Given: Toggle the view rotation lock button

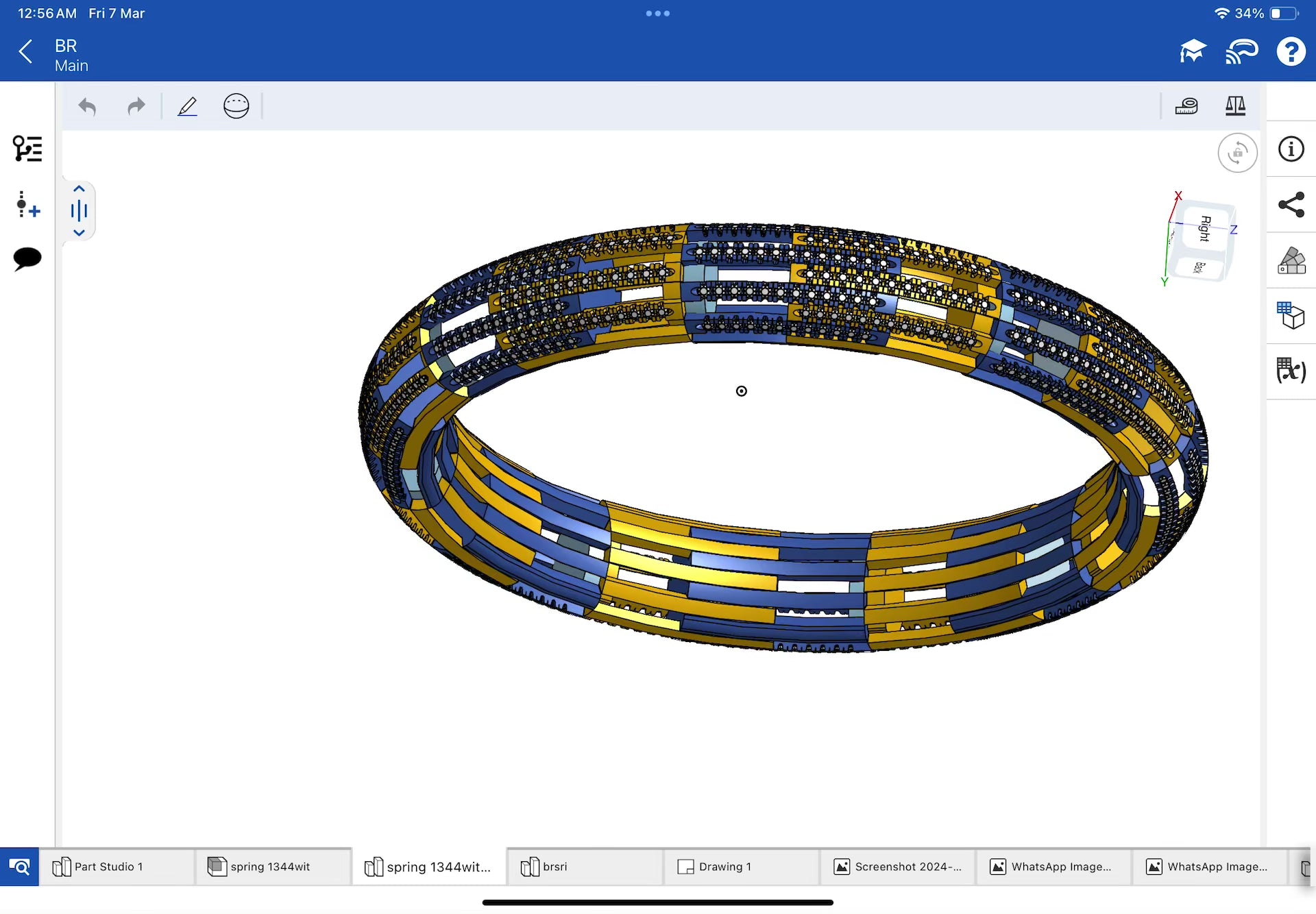Looking at the screenshot, I should point(1237,153).
